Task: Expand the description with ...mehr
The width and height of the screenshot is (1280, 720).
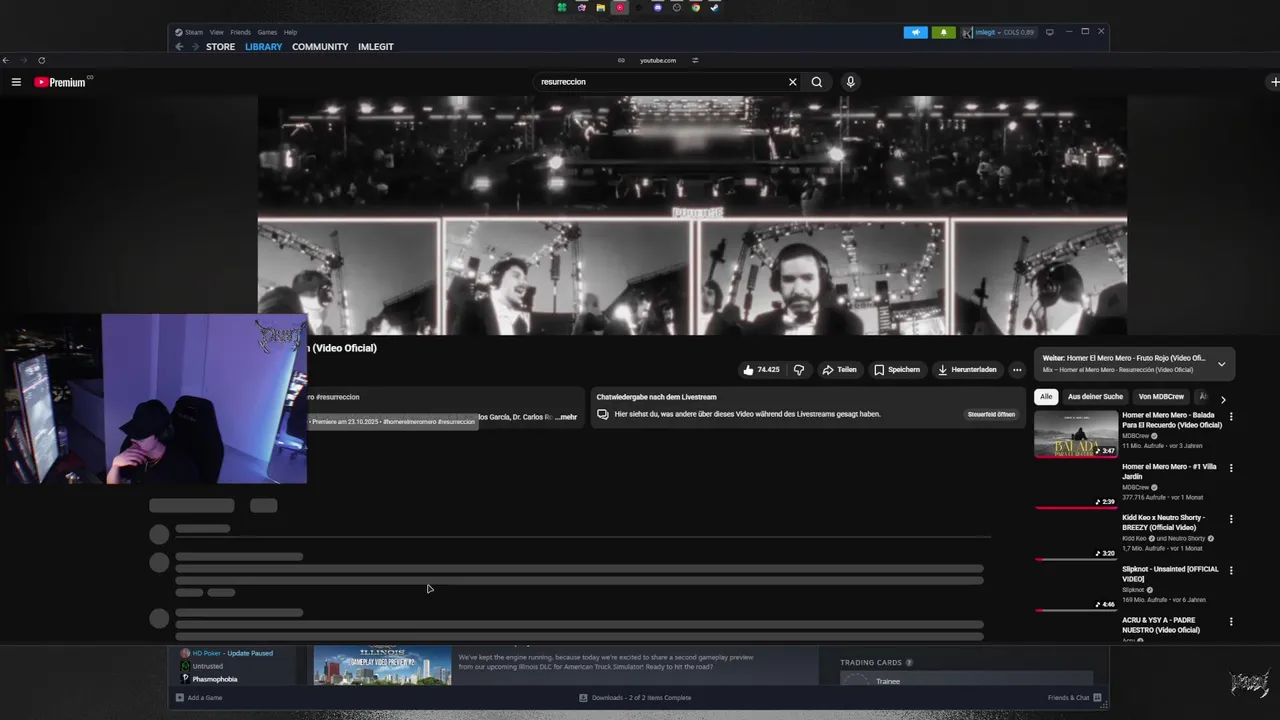Action: (566, 417)
